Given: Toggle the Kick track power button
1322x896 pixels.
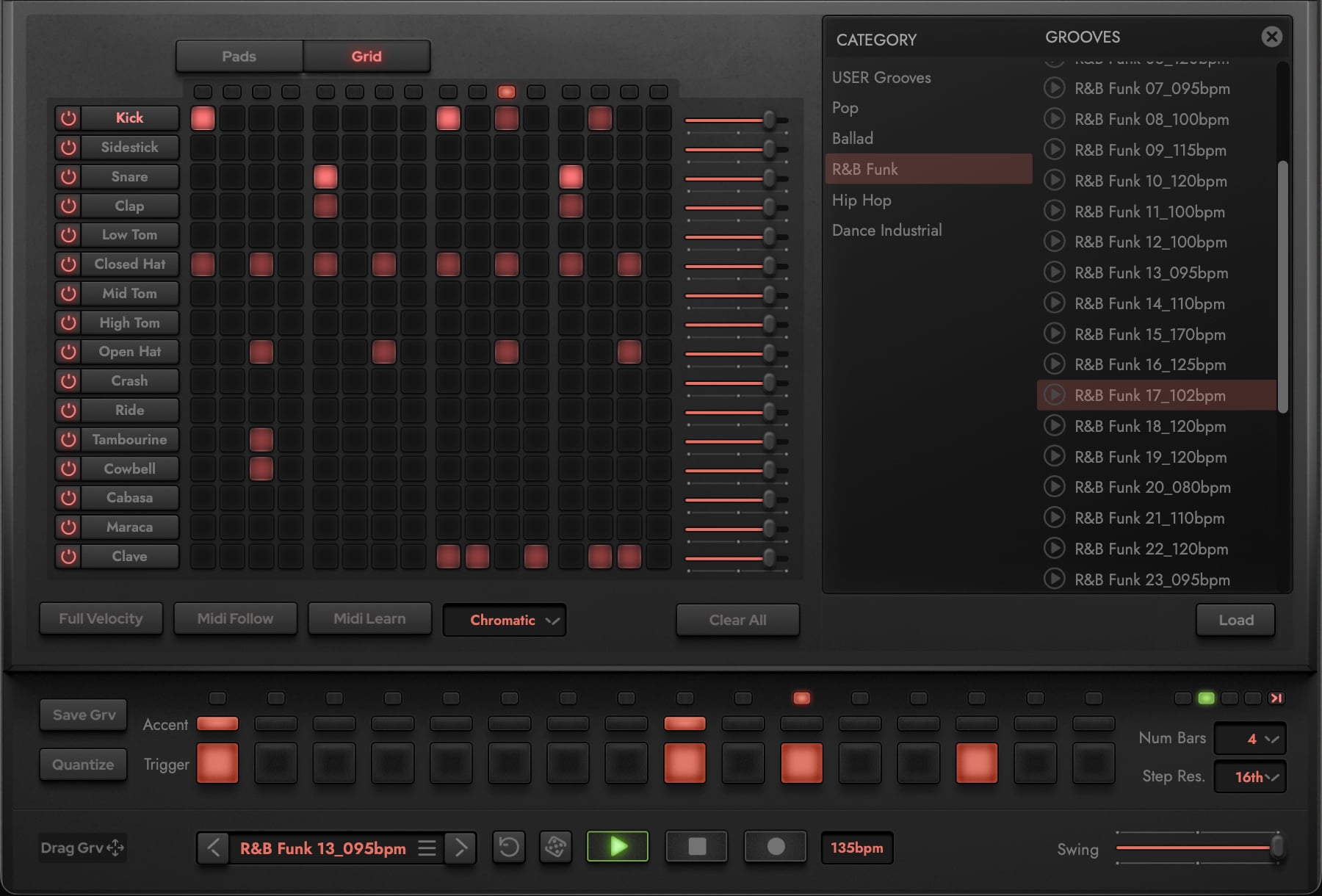Looking at the screenshot, I should point(68,118).
